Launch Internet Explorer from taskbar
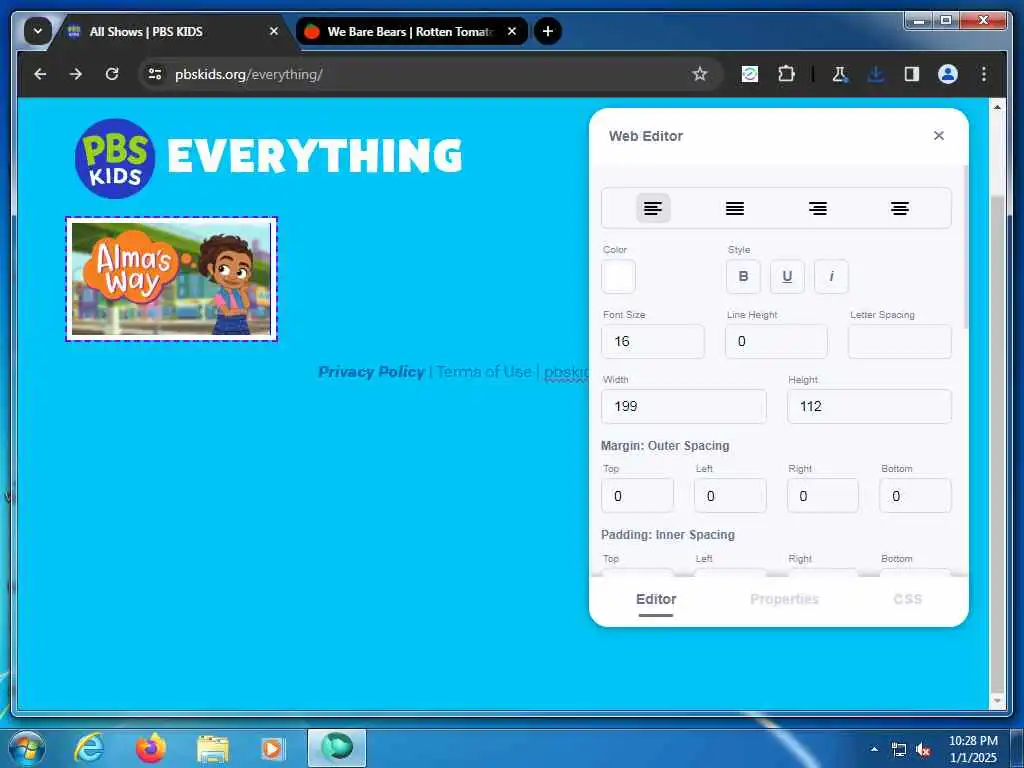Screen dimensions: 1024x768 point(89,748)
